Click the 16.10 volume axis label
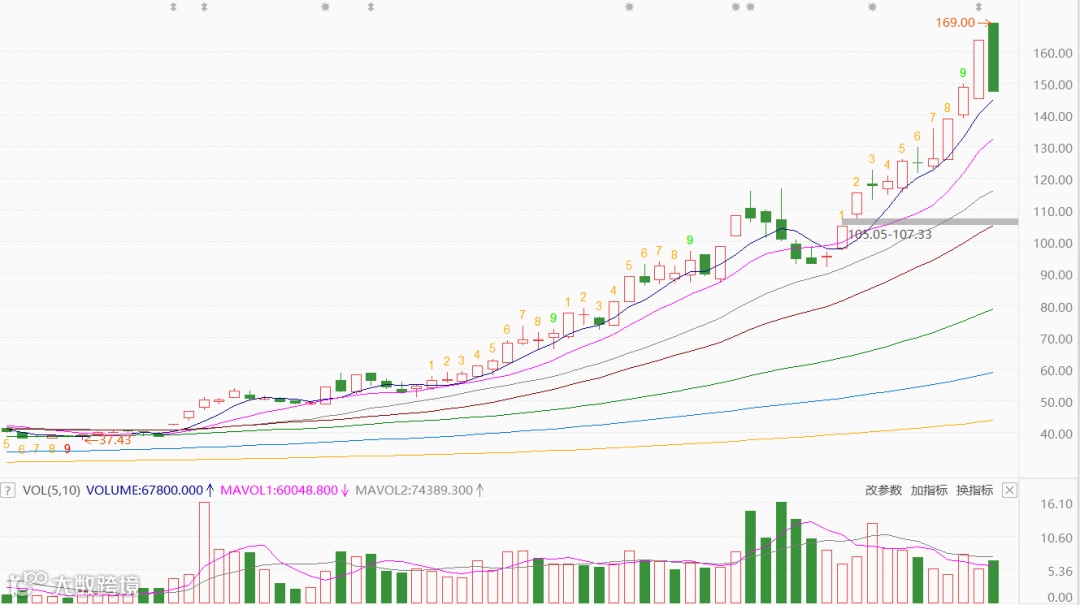Screen dimensions: 1080x605 (1057, 504)
